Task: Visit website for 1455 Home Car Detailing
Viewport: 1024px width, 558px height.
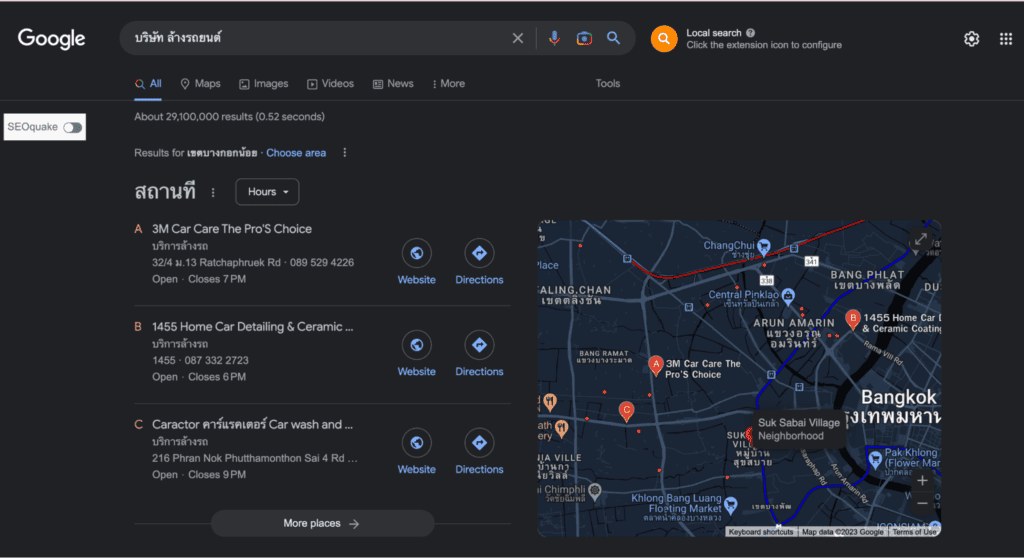Action: coord(417,355)
